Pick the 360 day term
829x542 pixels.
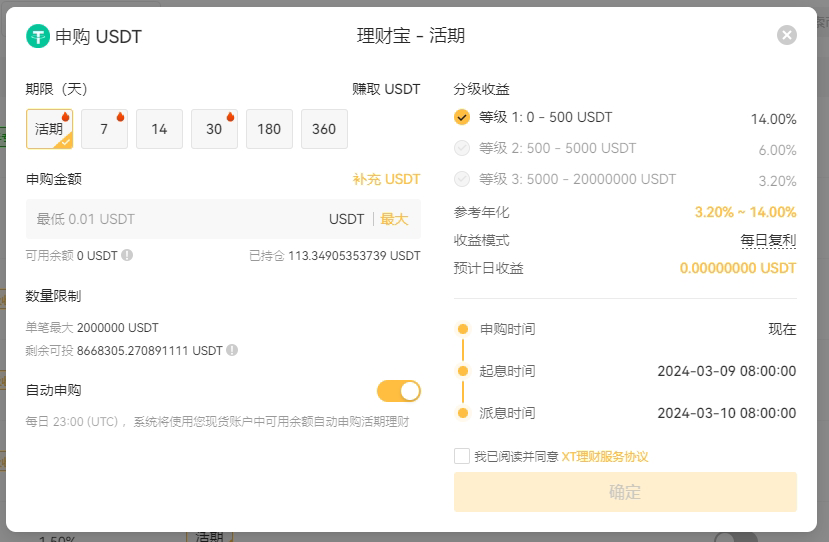(x=324, y=129)
